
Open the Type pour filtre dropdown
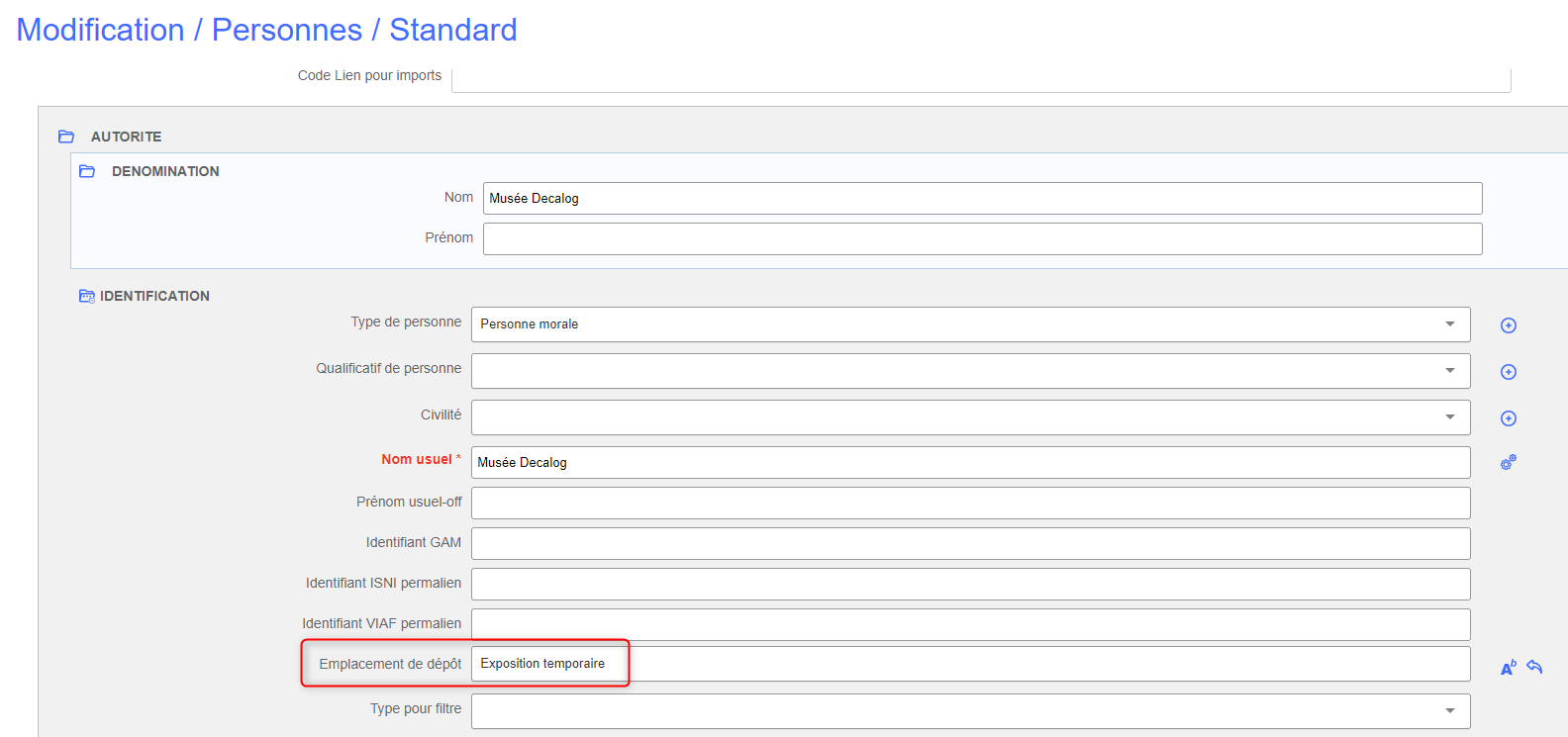click(970, 710)
